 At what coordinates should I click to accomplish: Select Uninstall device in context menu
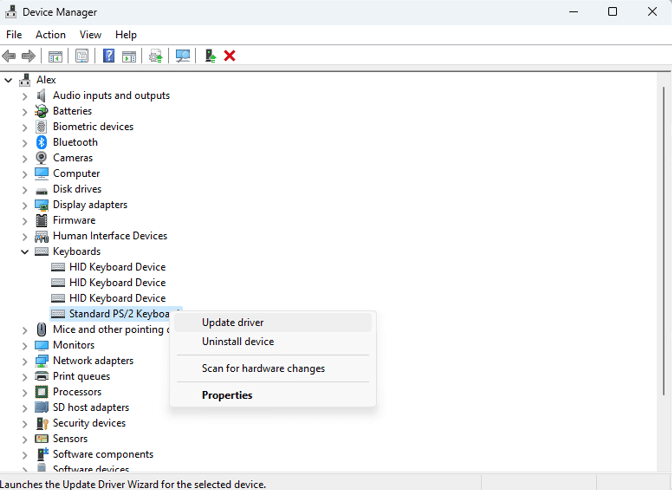pyautogui.click(x=238, y=342)
